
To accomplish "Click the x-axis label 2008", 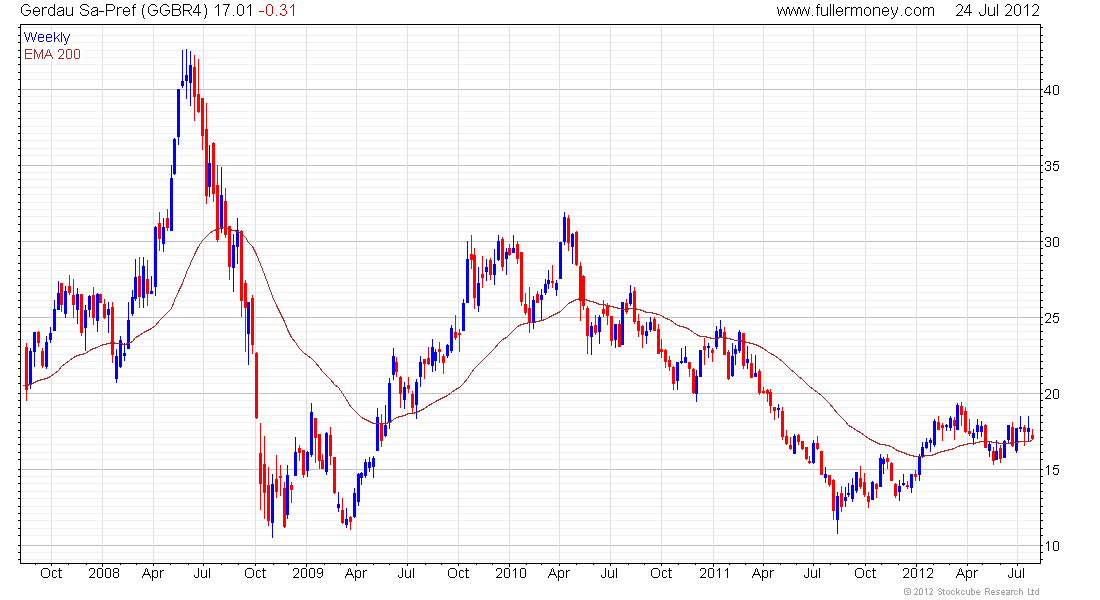I will point(104,573).
